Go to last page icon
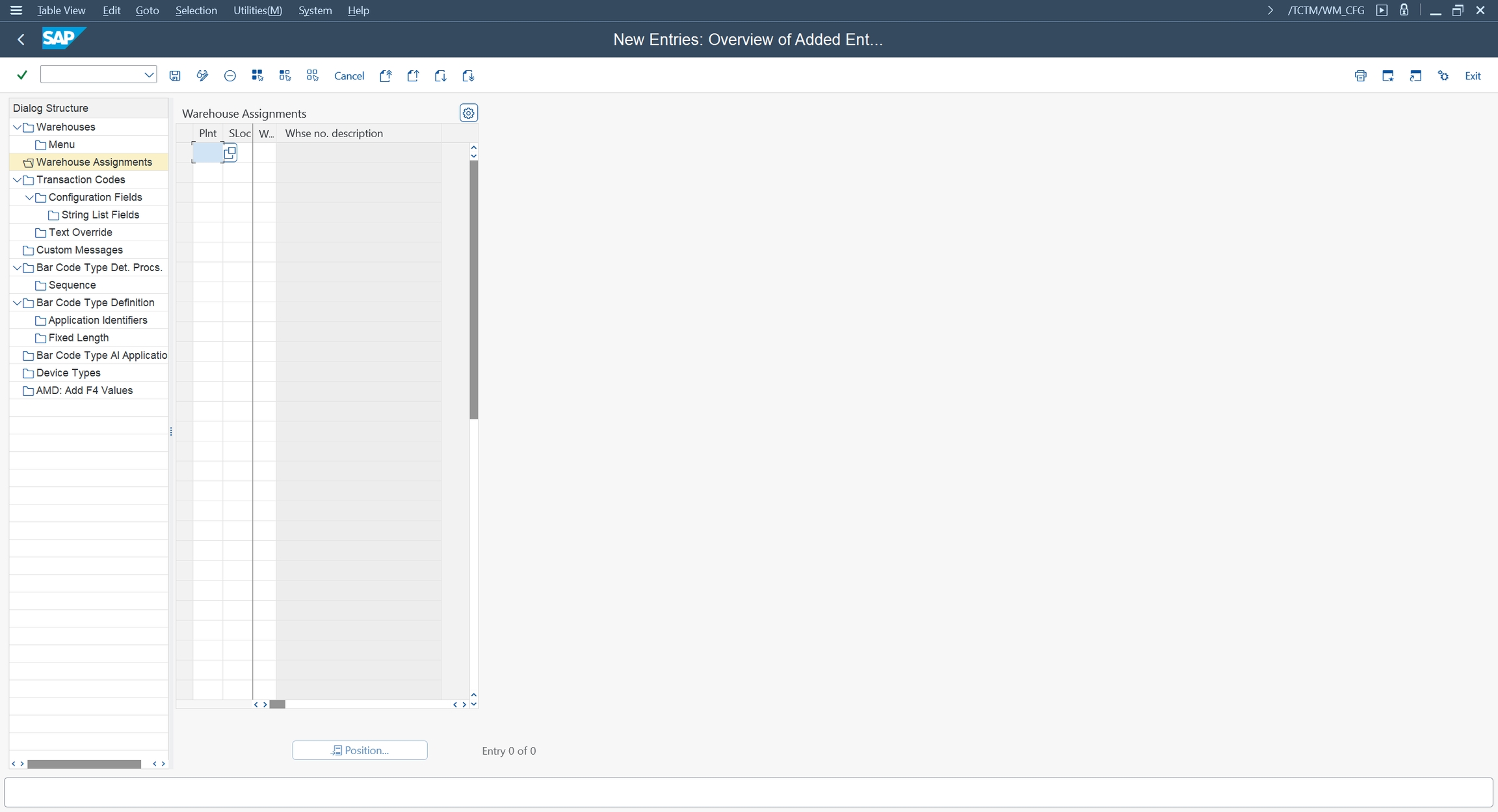Screen dimensions: 1498x812 point(468,76)
